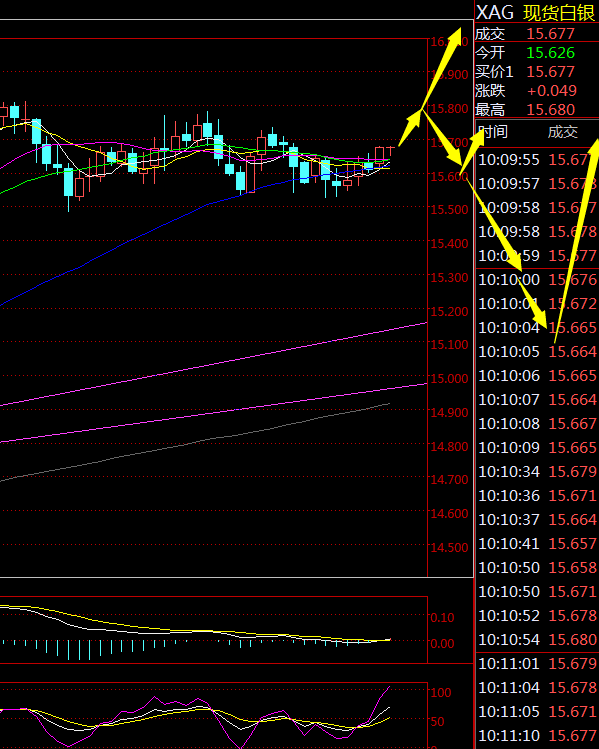
Task: Click the 时间 column header
Action: (x=493, y=132)
